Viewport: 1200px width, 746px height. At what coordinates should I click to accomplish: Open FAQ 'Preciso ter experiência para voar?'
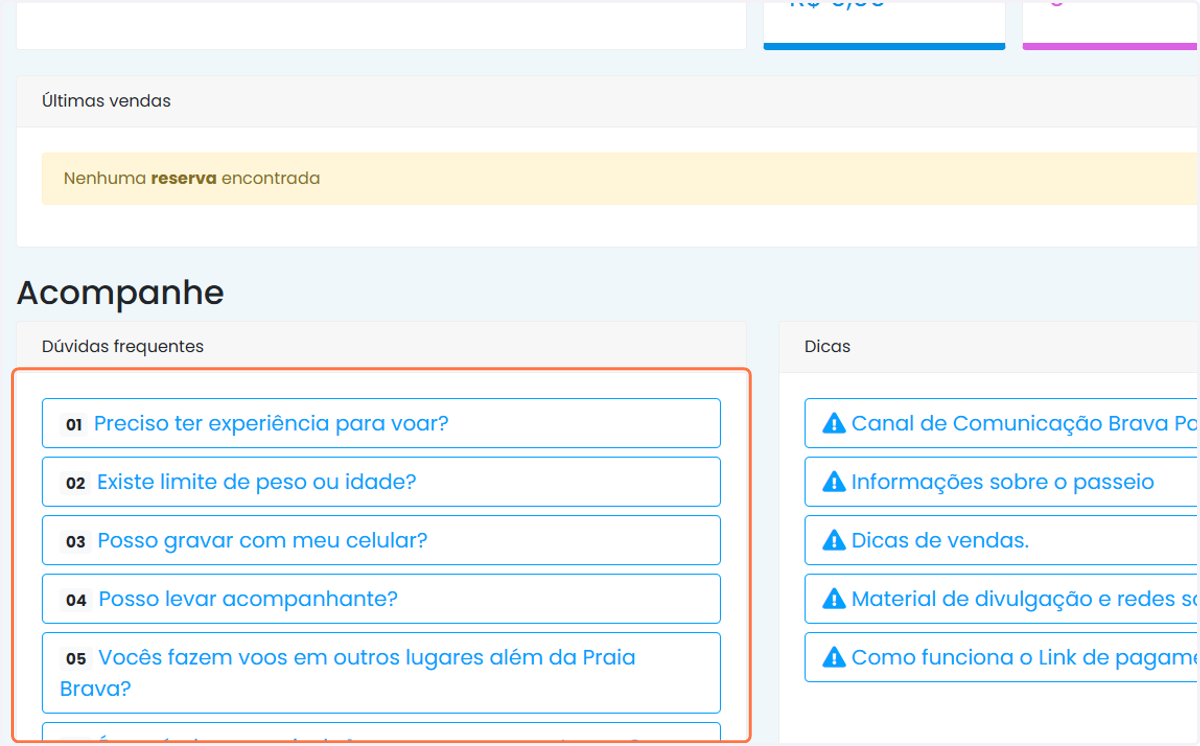pyautogui.click(x=381, y=423)
